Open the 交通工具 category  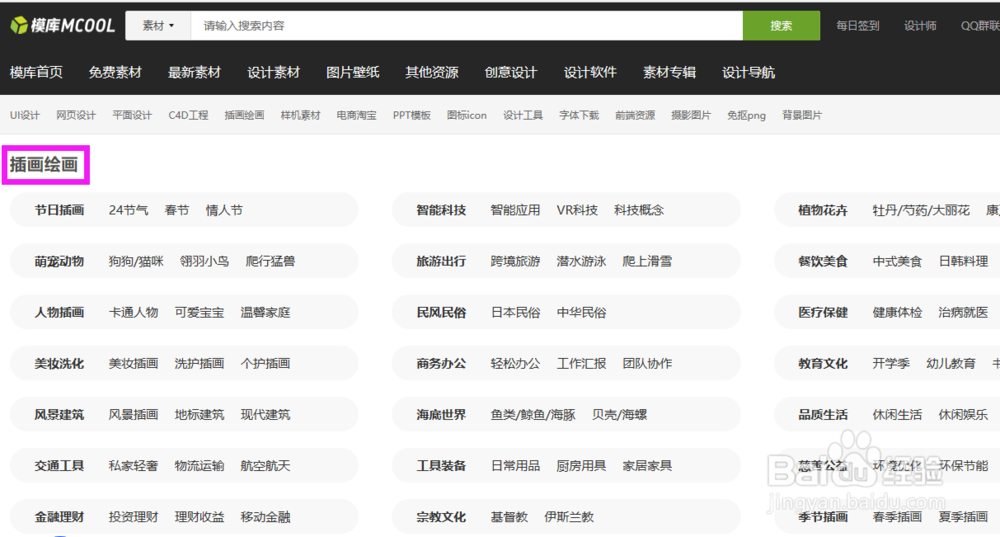click(59, 466)
